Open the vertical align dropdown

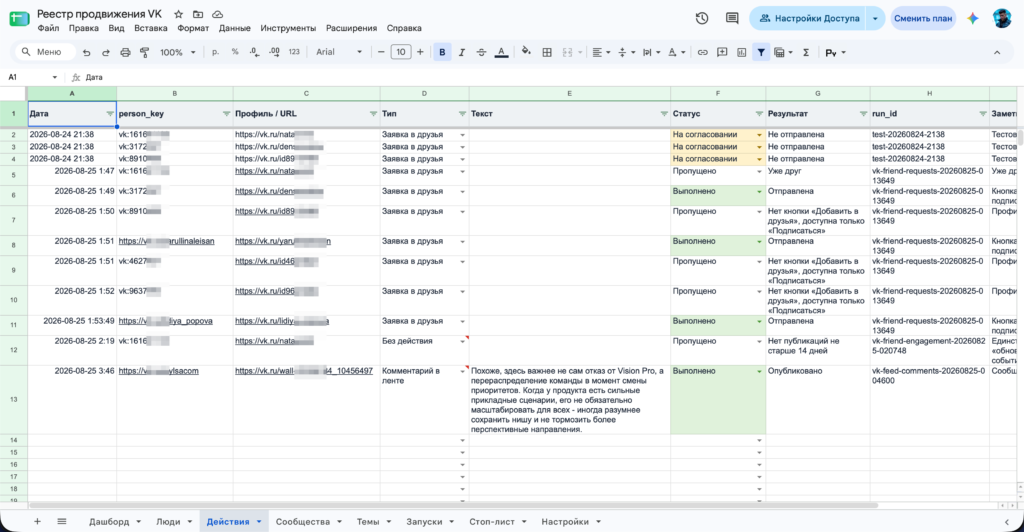click(626, 52)
